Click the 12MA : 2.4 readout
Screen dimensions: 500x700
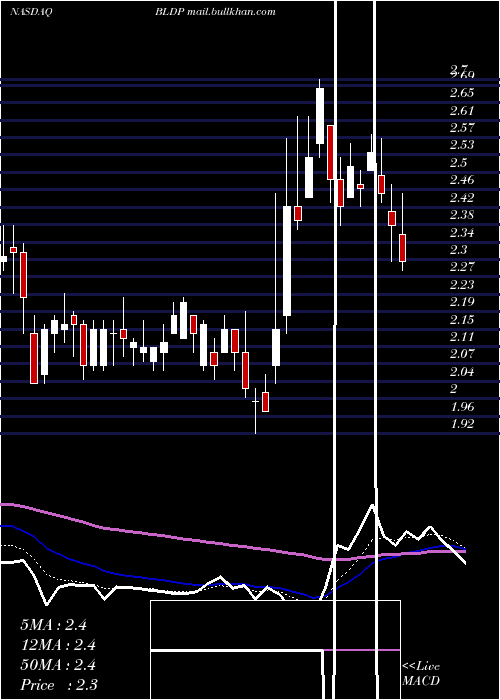pyautogui.click(x=58, y=645)
